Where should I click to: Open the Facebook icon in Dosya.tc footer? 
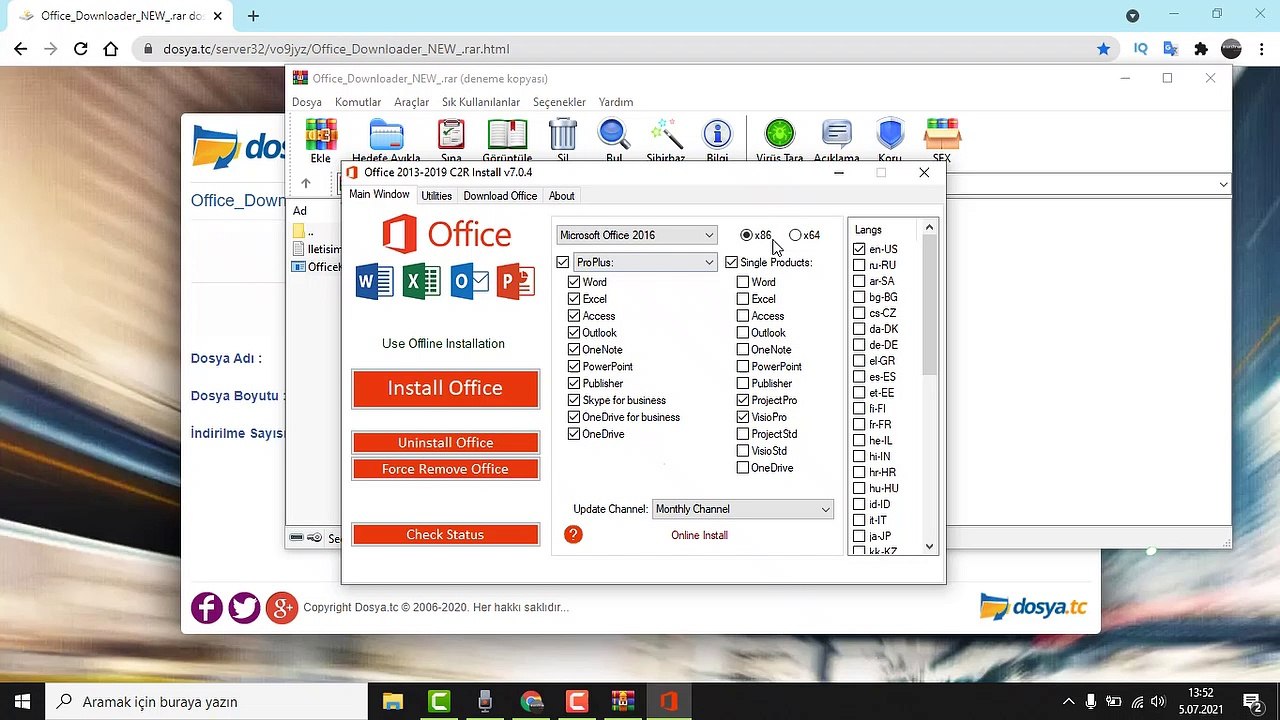(207, 608)
